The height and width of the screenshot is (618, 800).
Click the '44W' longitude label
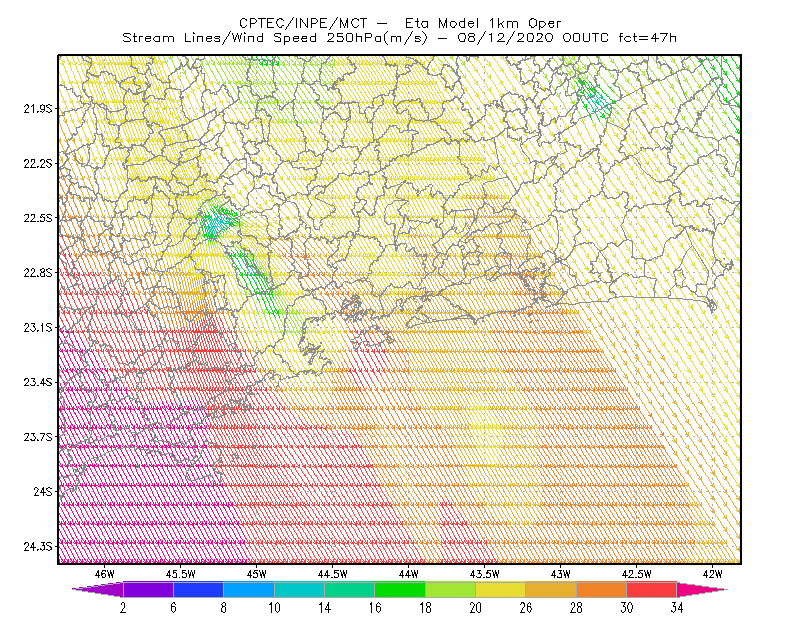click(409, 574)
